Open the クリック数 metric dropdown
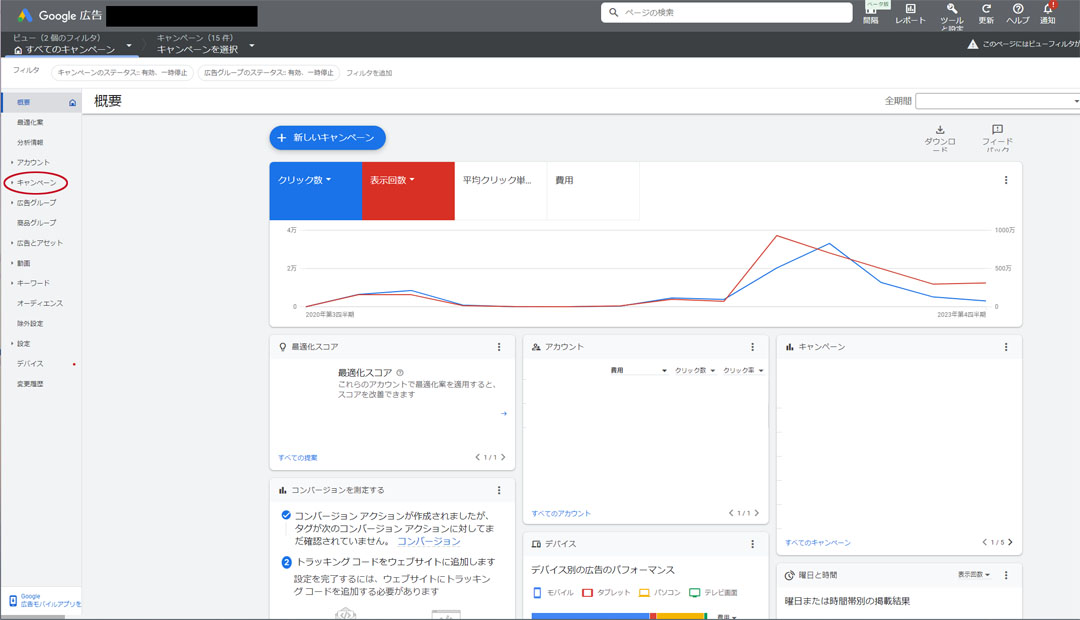 pyautogui.click(x=305, y=181)
